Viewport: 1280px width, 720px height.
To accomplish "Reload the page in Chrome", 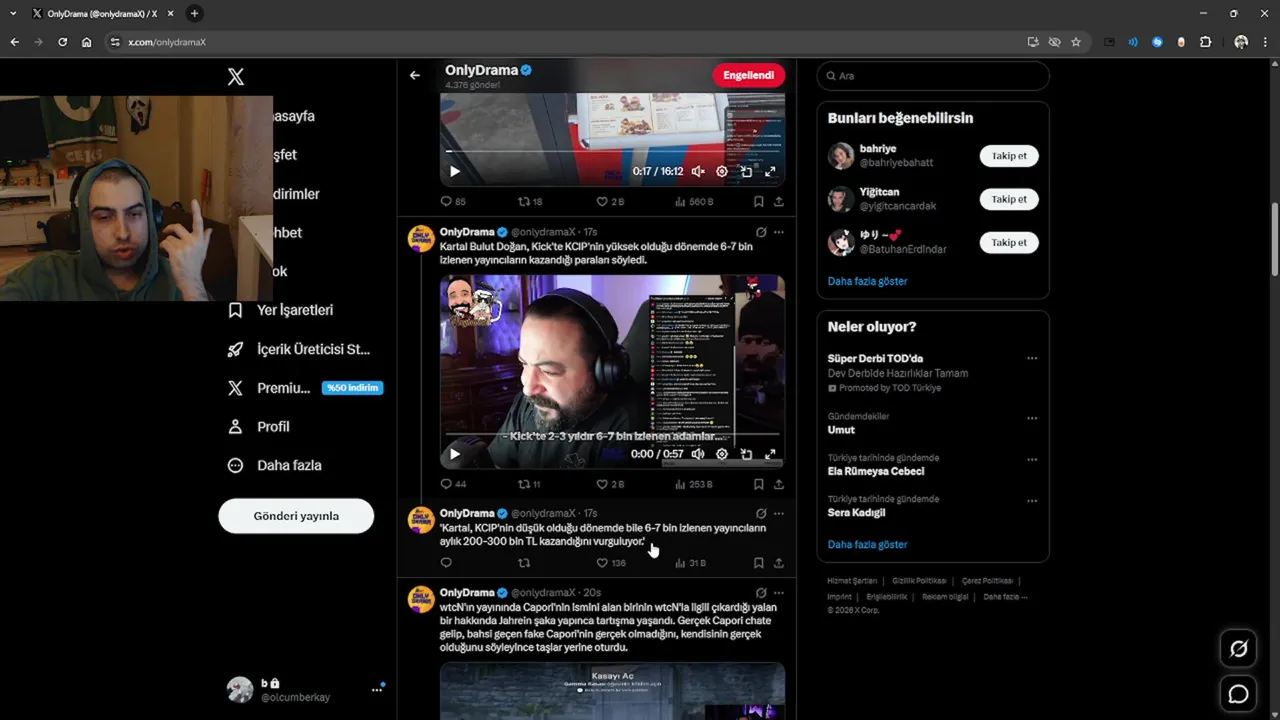I will click(x=62, y=42).
